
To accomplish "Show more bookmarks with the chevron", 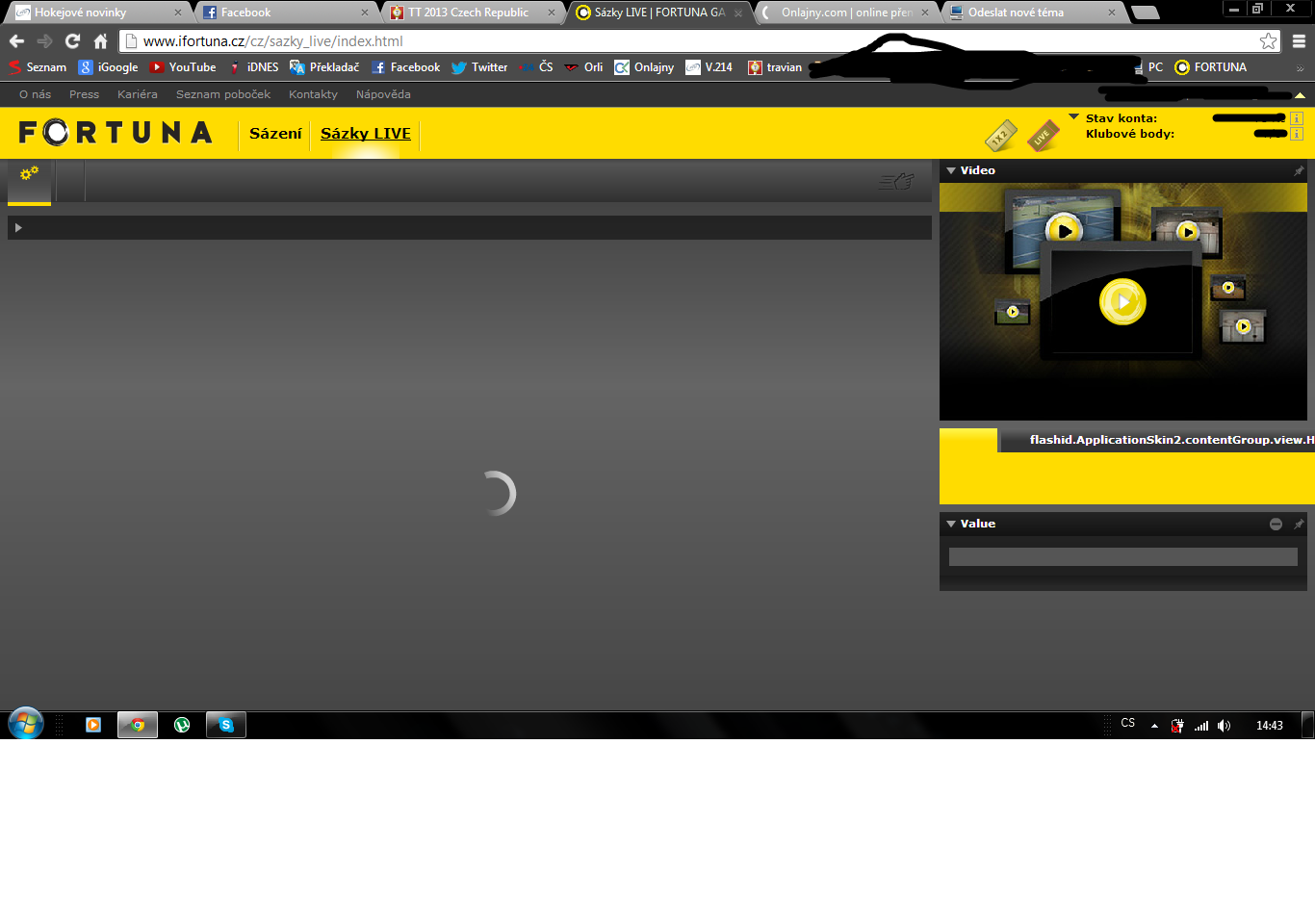I will point(1300,68).
